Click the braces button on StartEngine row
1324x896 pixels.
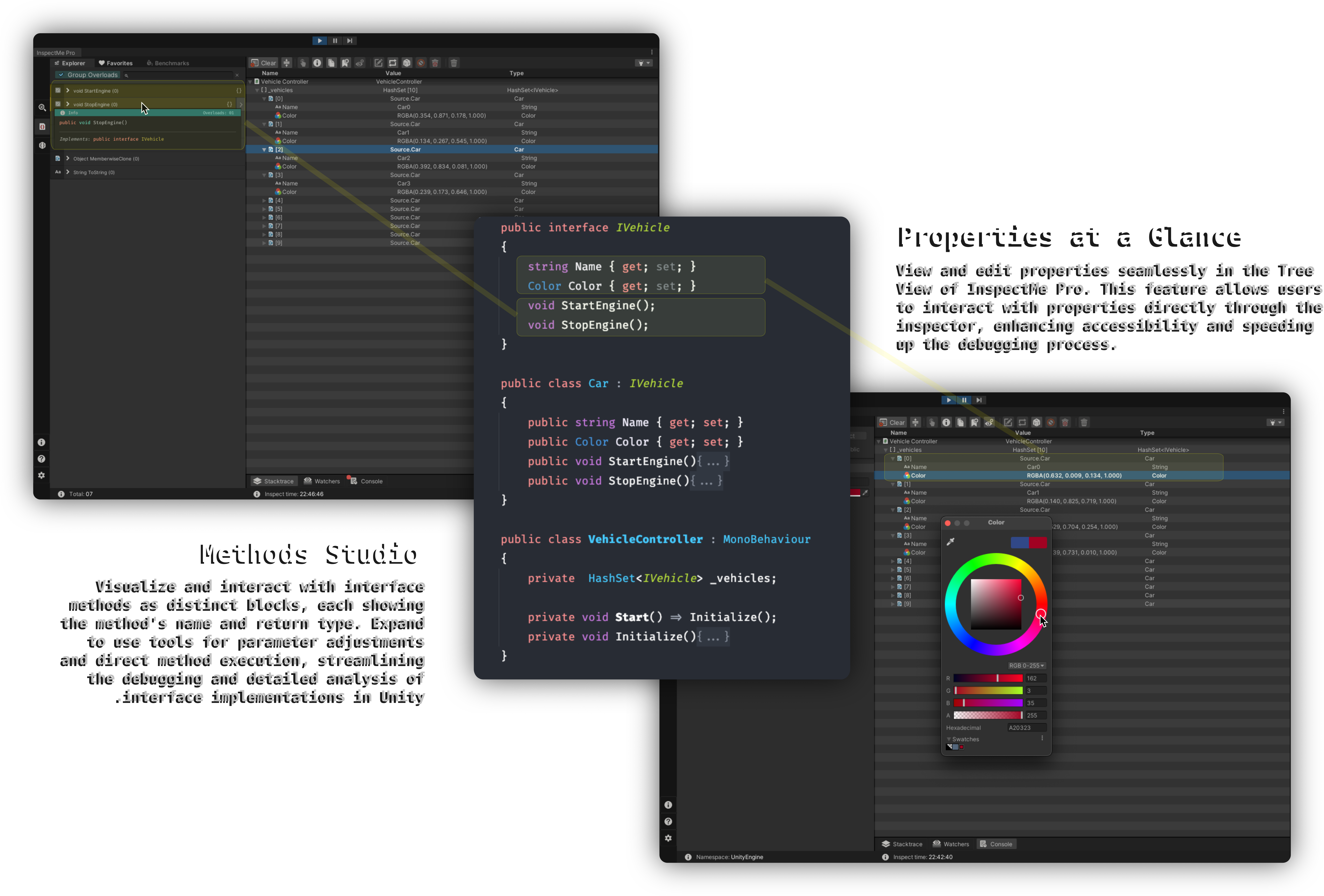point(239,91)
